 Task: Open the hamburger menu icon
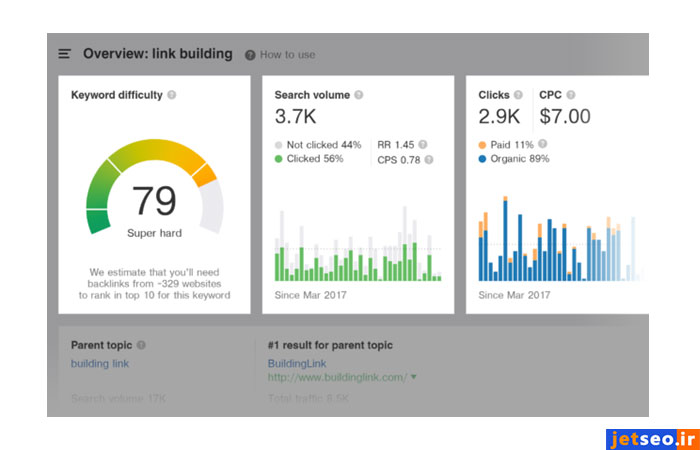65,54
